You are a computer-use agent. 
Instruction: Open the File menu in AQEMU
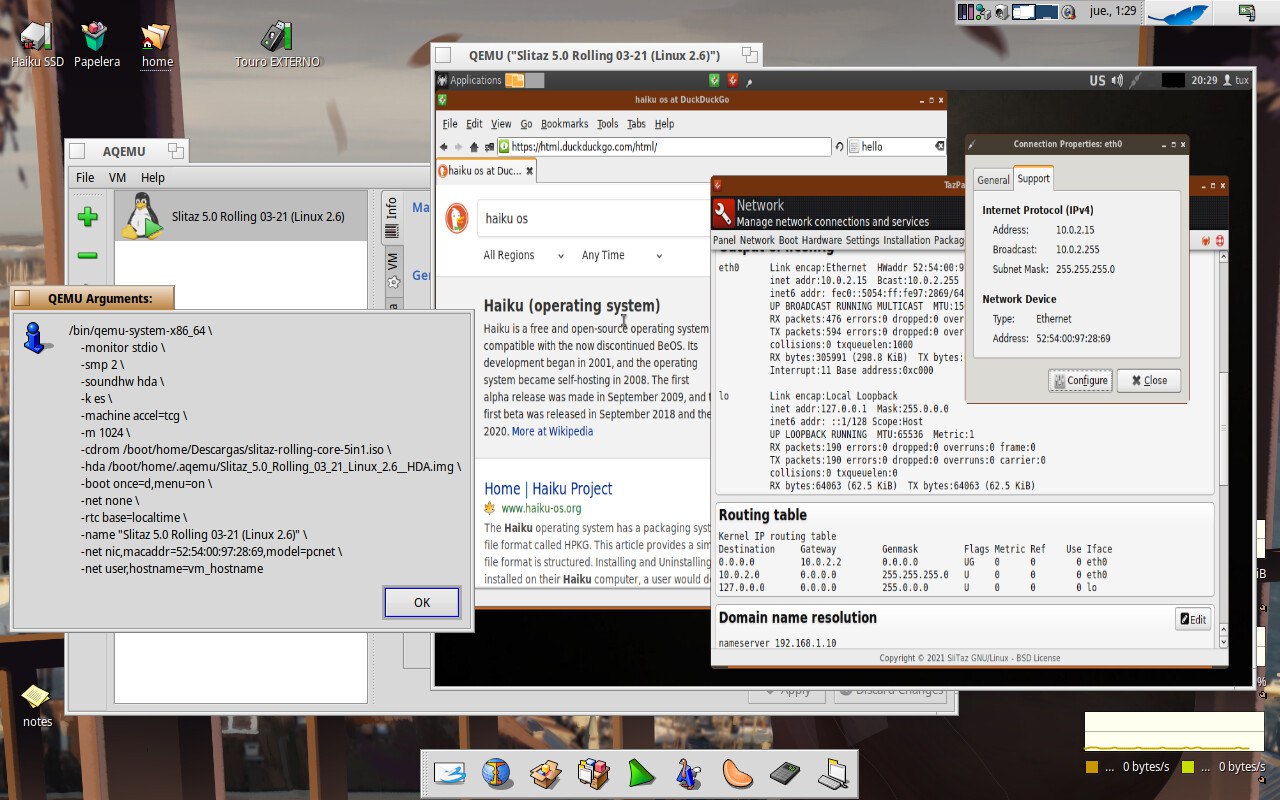(x=85, y=178)
